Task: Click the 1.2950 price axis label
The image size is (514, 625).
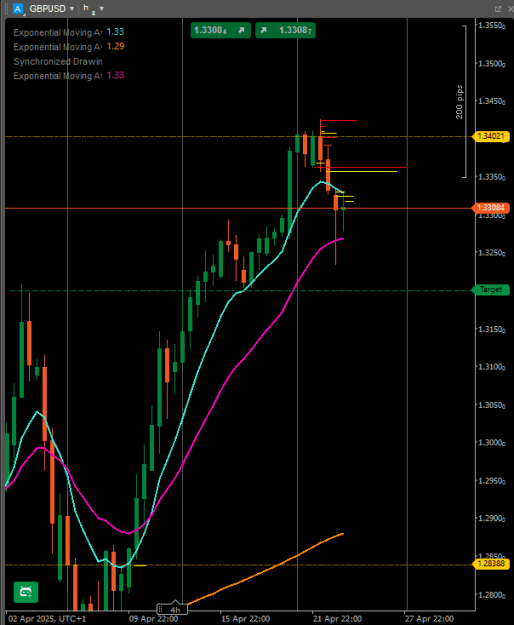Action: click(492, 481)
